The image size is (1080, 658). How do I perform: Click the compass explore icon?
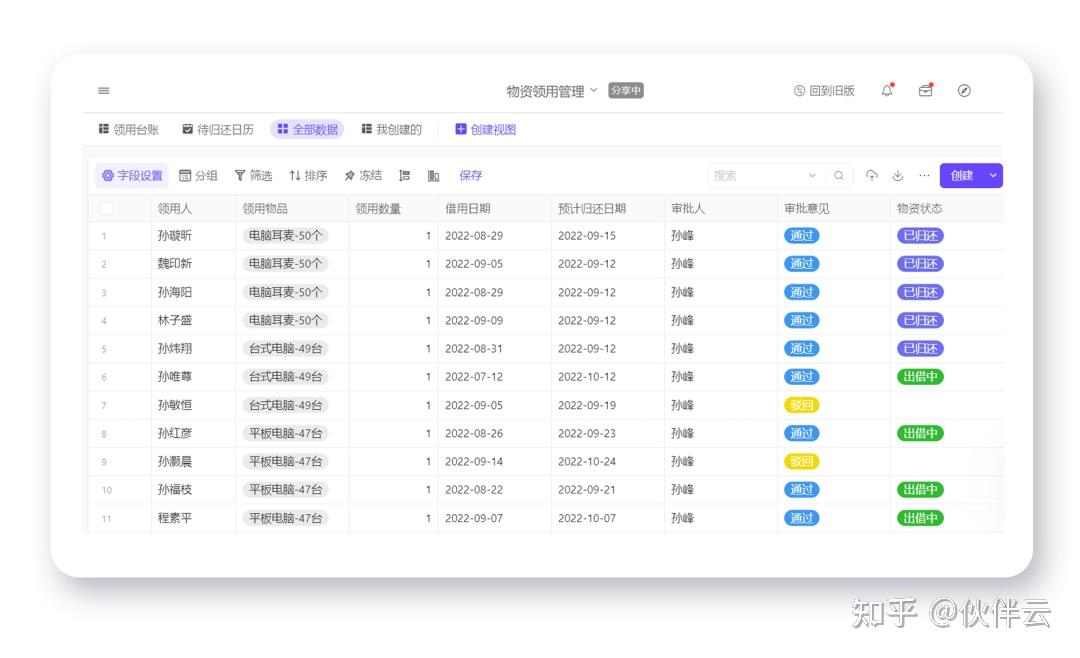[x=964, y=90]
